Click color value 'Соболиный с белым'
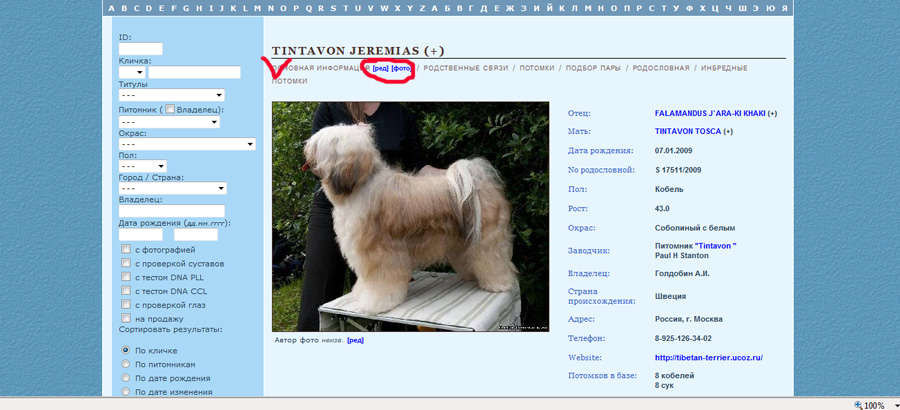900x410 pixels. tap(695, 228)
